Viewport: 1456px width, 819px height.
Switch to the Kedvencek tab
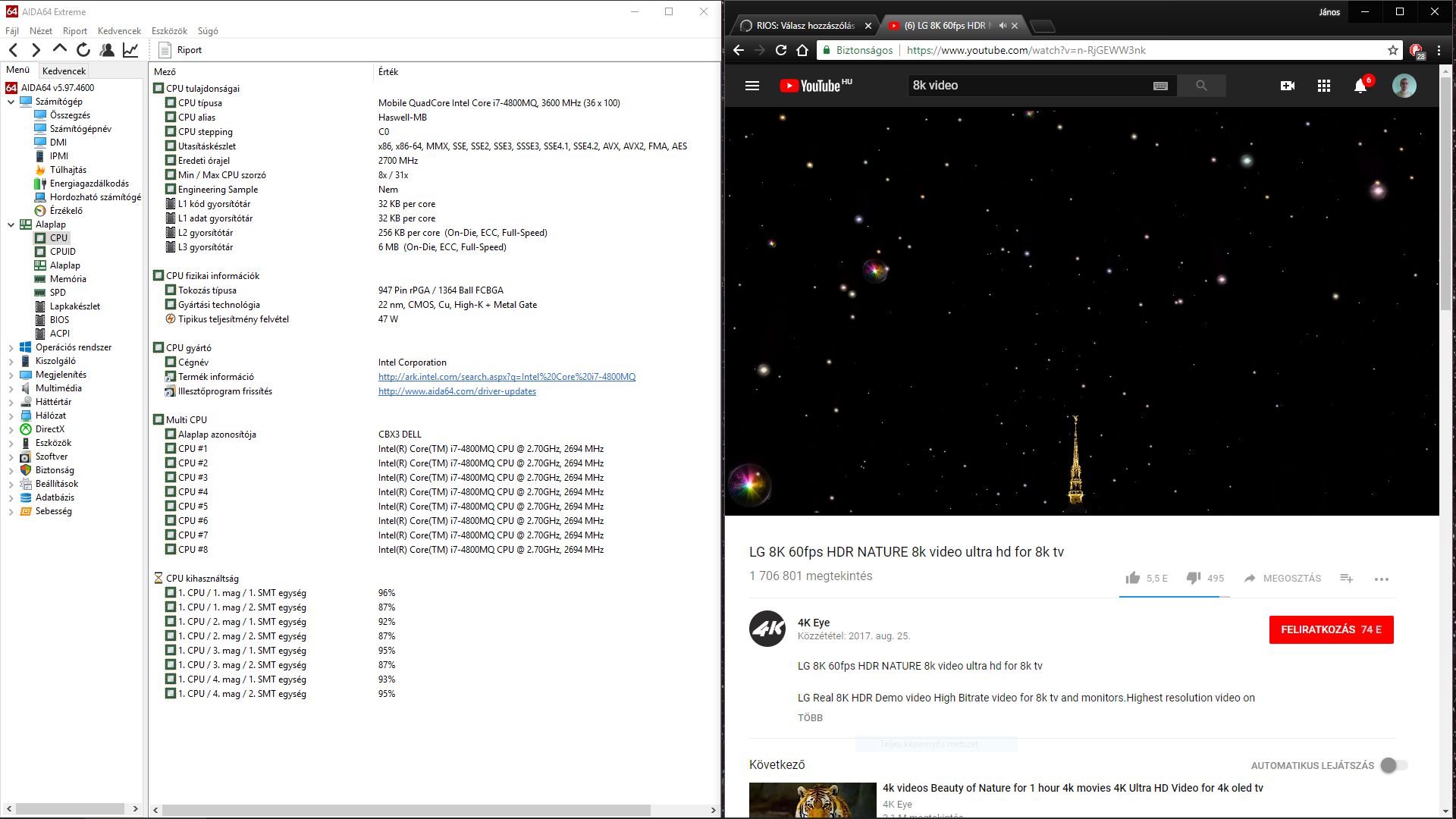[64, 71]
